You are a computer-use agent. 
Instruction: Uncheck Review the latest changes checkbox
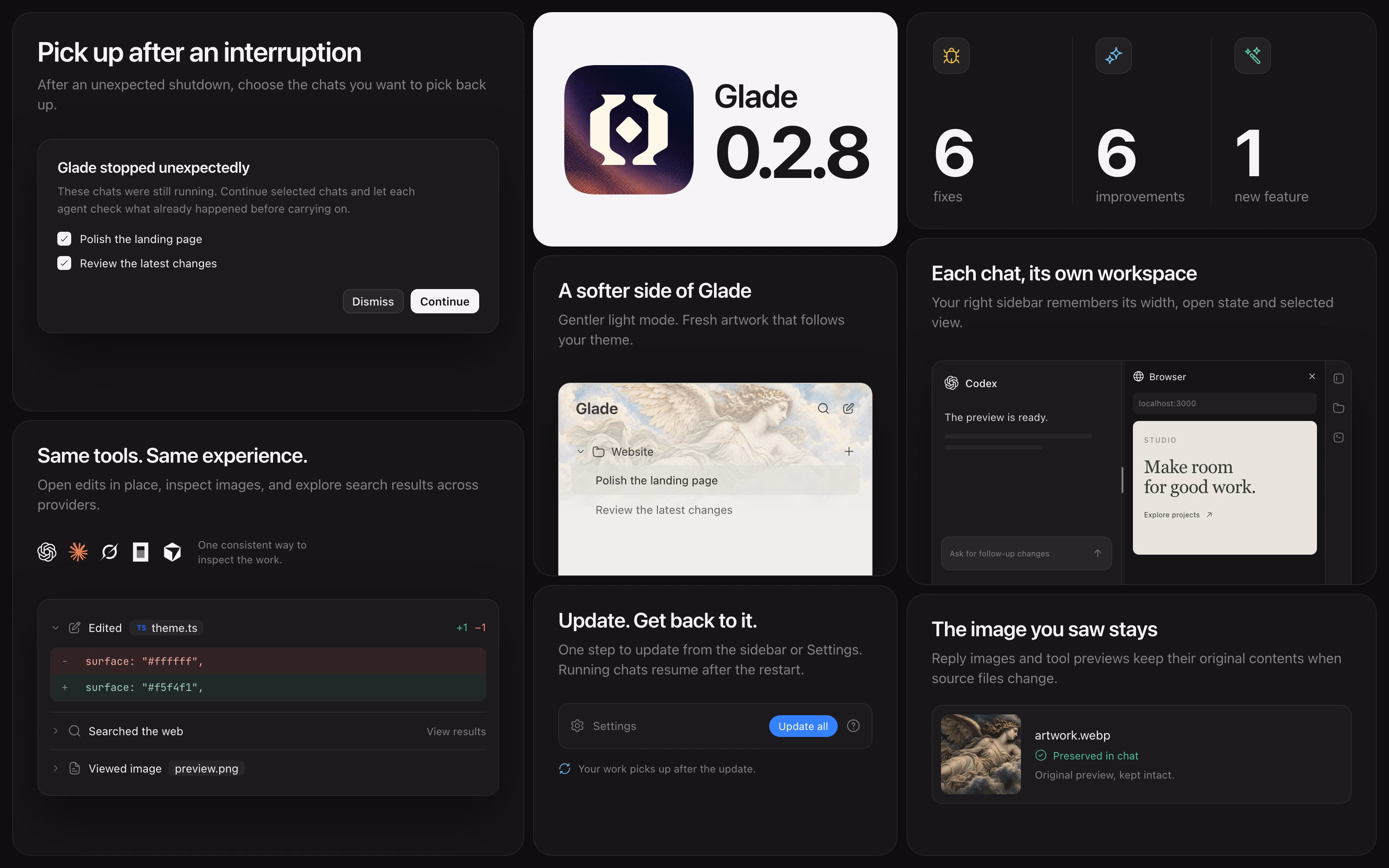64,263
